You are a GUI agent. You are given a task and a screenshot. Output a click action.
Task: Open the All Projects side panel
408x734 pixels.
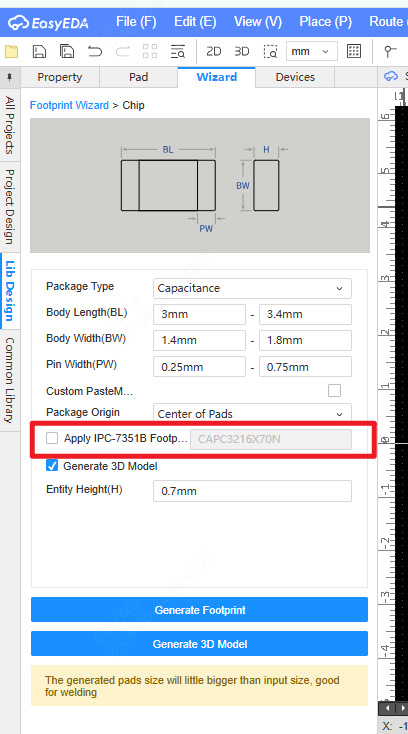[10, 125]
